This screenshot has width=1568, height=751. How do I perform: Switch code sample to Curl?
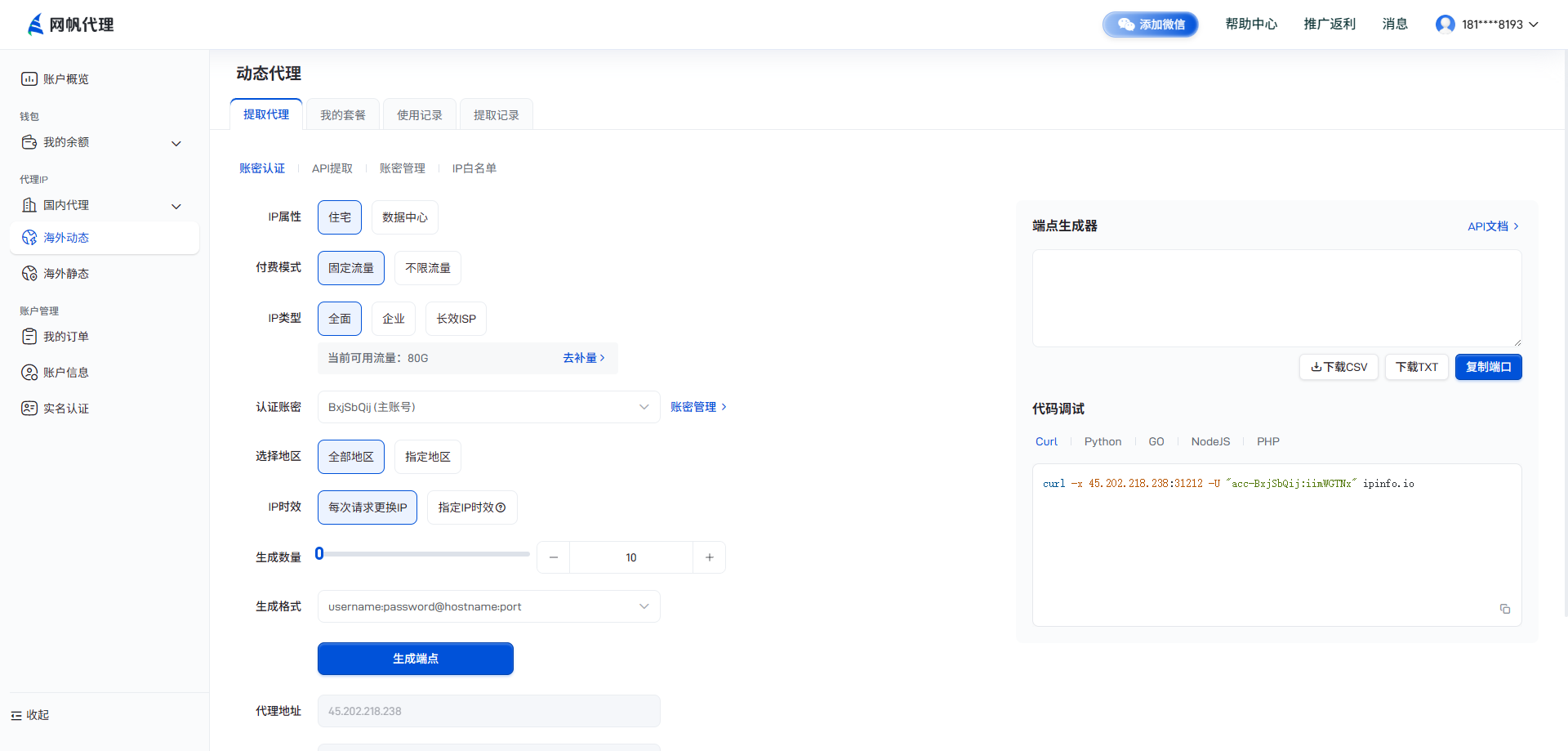pos(1046,441)
